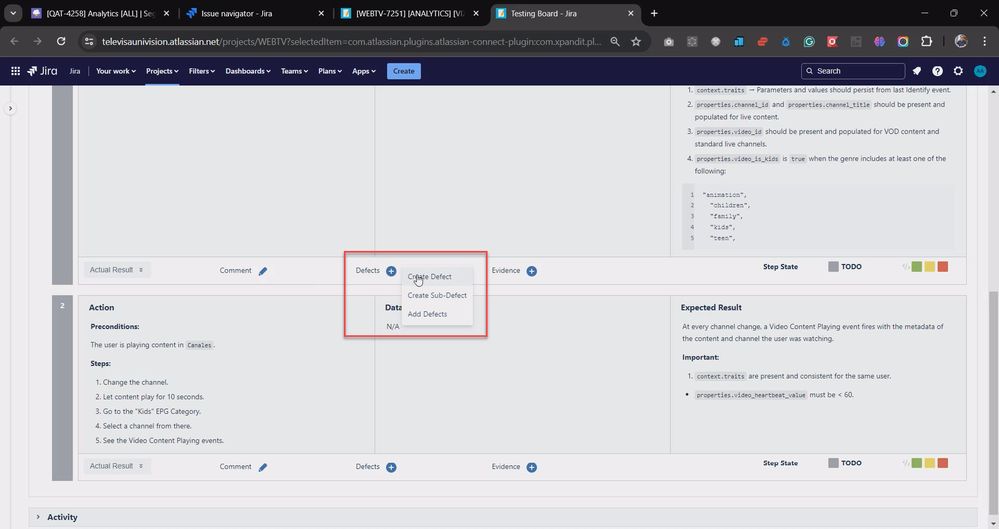Open the user profile avatar in Jira
The height and width of the screenshot is (529, 999).
980,71
